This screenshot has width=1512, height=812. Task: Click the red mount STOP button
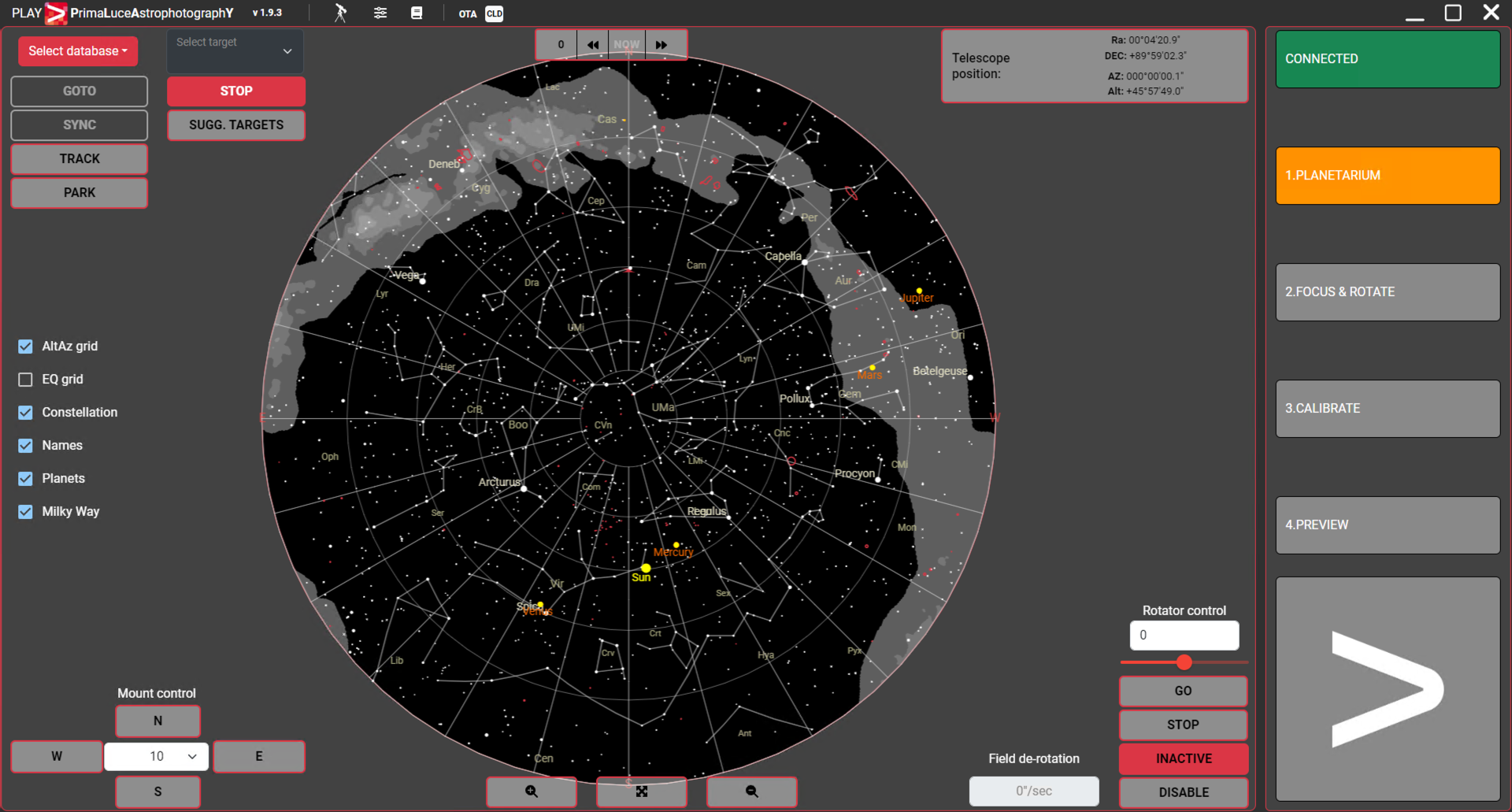[236, 91]
